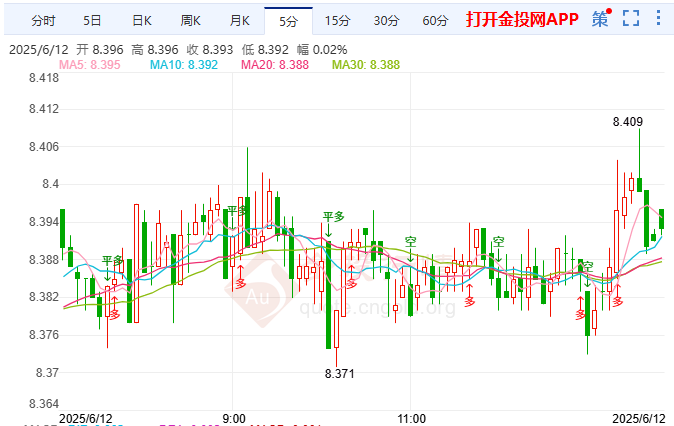Image resolution: width=674 pixels, height=426 pixels.
Task: Click the 高 8.396 high price text
Action: tap(155, 50)
